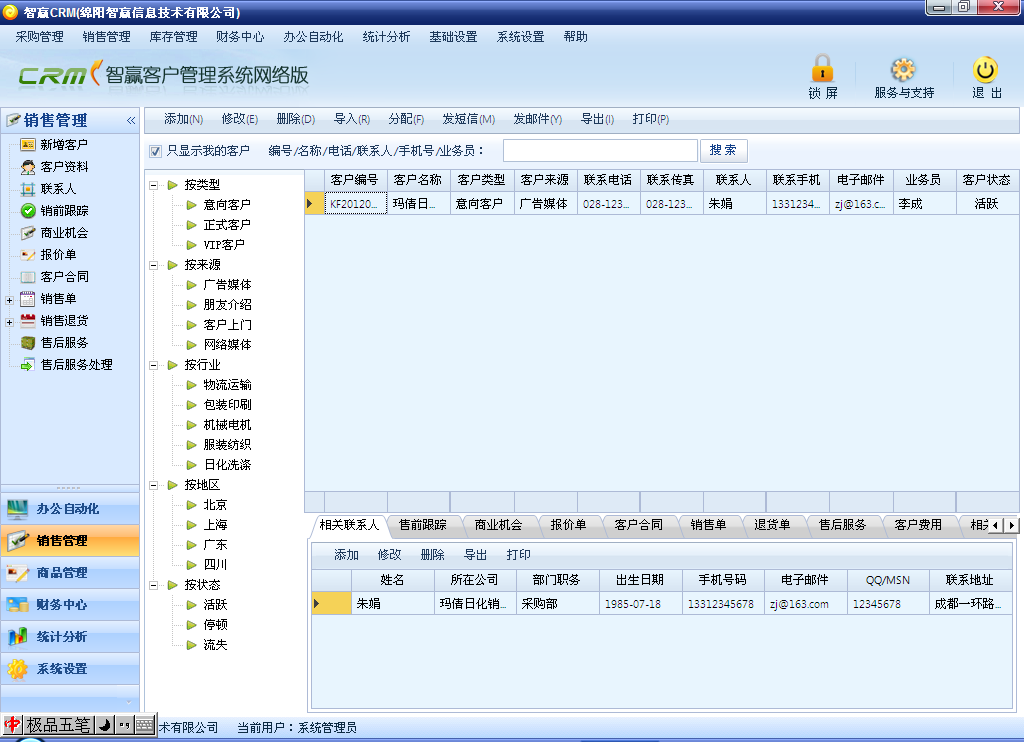Click the 锁屏 padlock icon

point(822,69)
